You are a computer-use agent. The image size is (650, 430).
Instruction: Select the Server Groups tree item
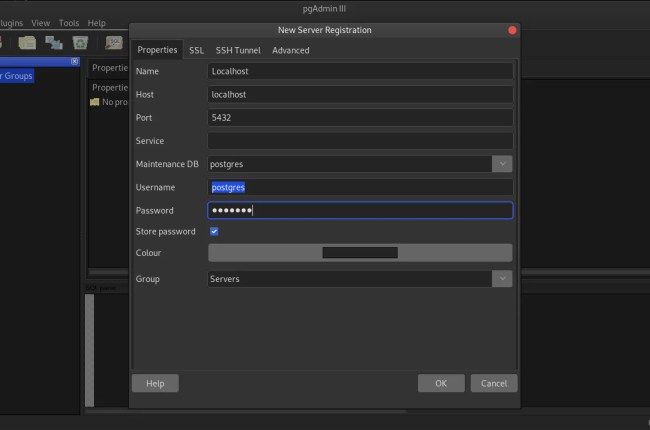tap(17, 76)
